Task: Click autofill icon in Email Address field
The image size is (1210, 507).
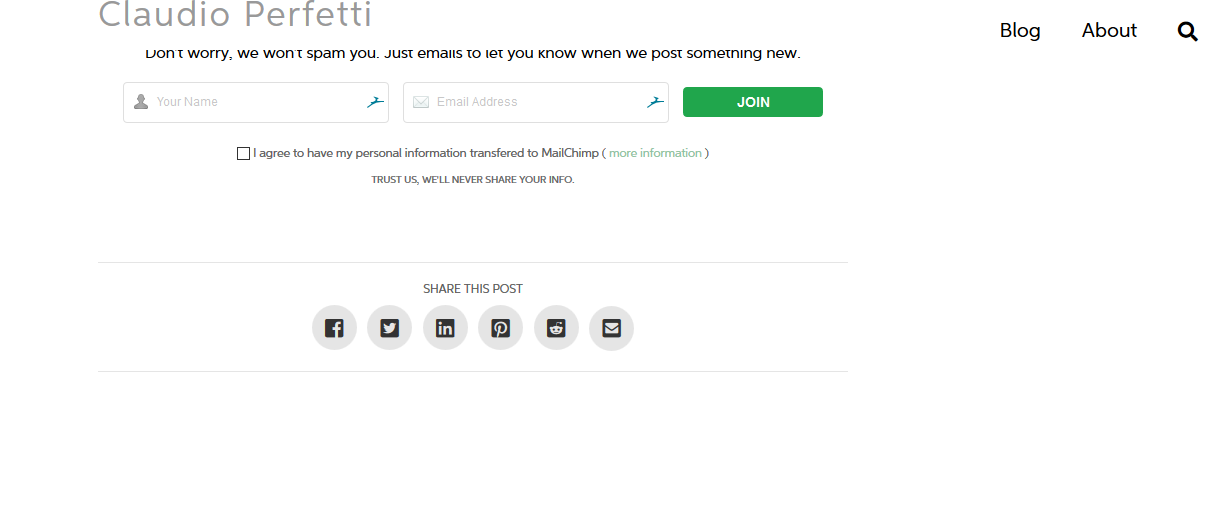Action: [655, 102]
